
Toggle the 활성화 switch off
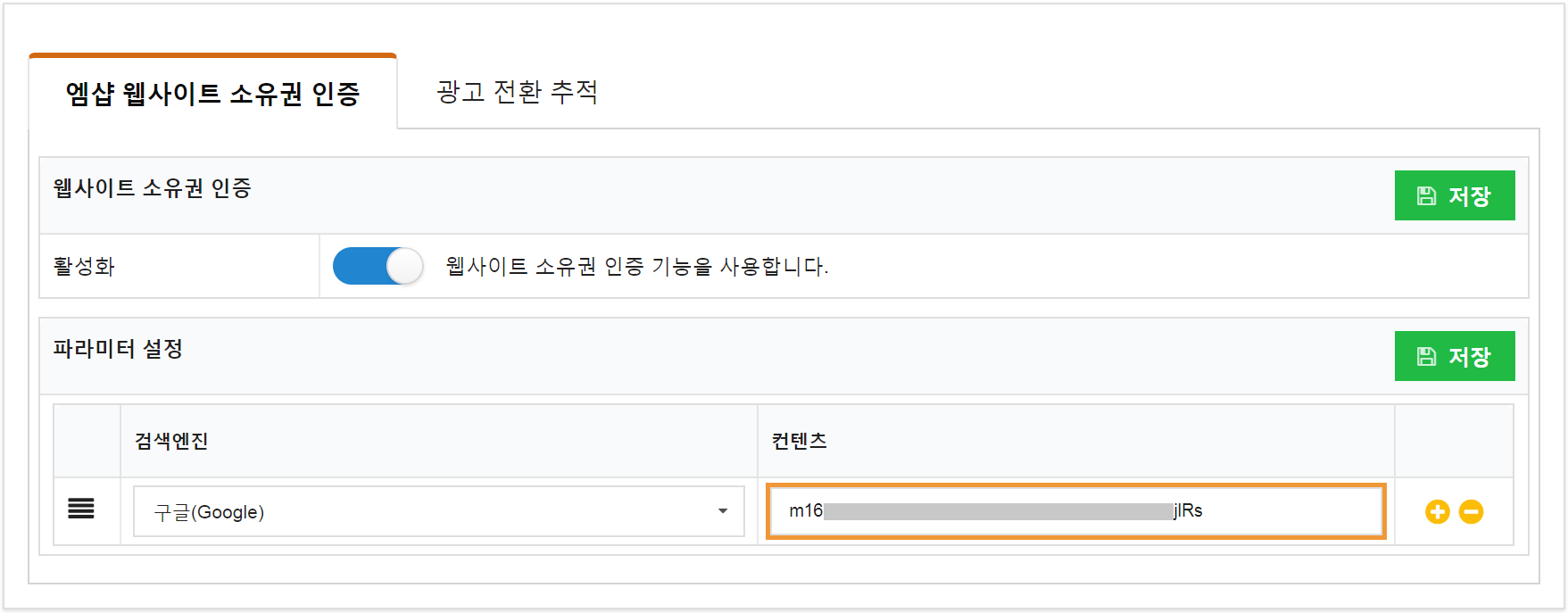(377, 266)
